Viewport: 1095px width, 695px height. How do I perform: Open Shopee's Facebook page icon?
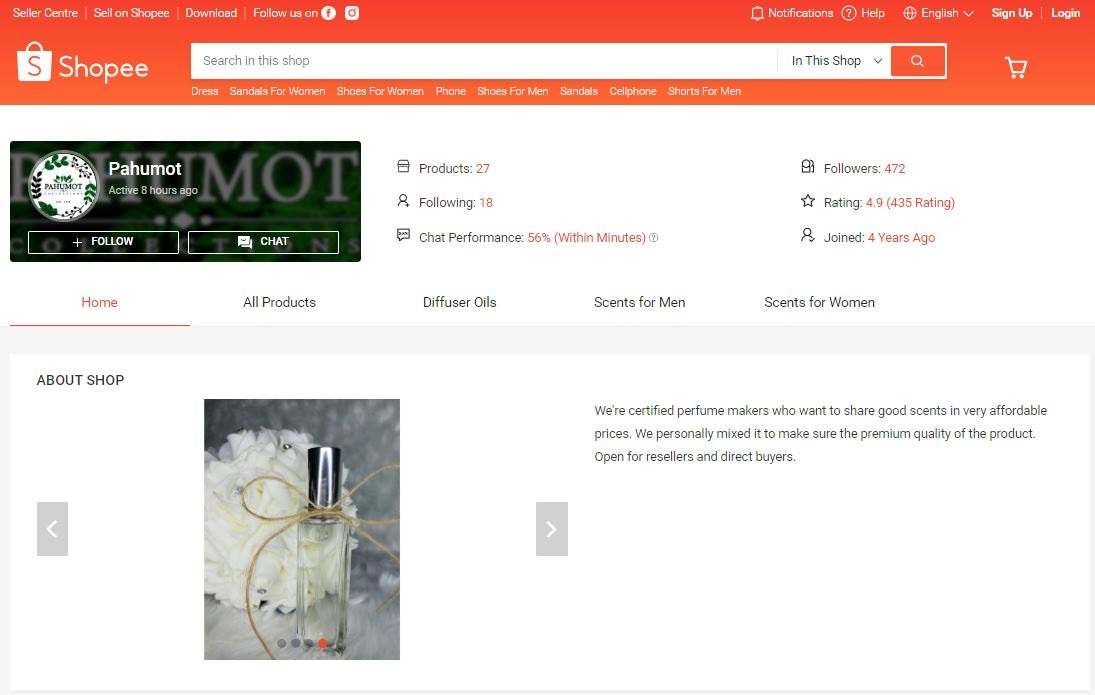(x=328, y=13)
